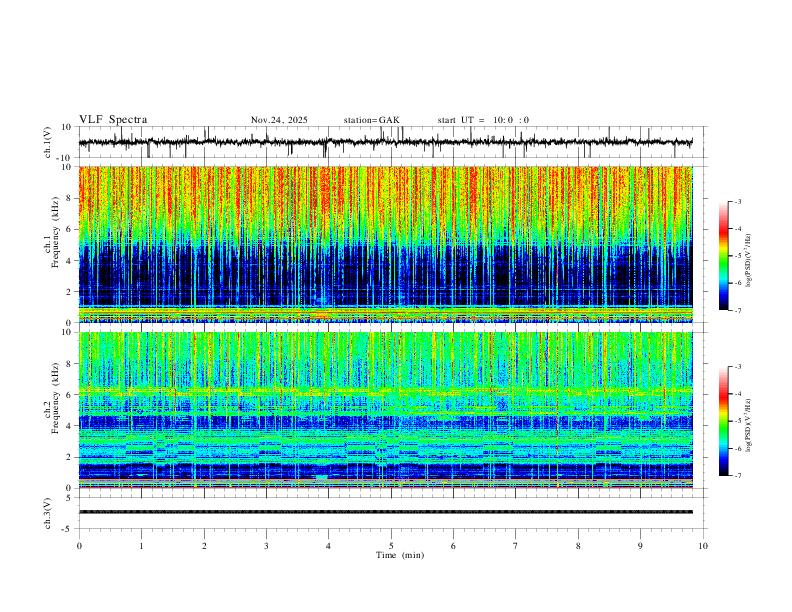
Task: Click time axis tick label "1"
Action: pos(141,546)
